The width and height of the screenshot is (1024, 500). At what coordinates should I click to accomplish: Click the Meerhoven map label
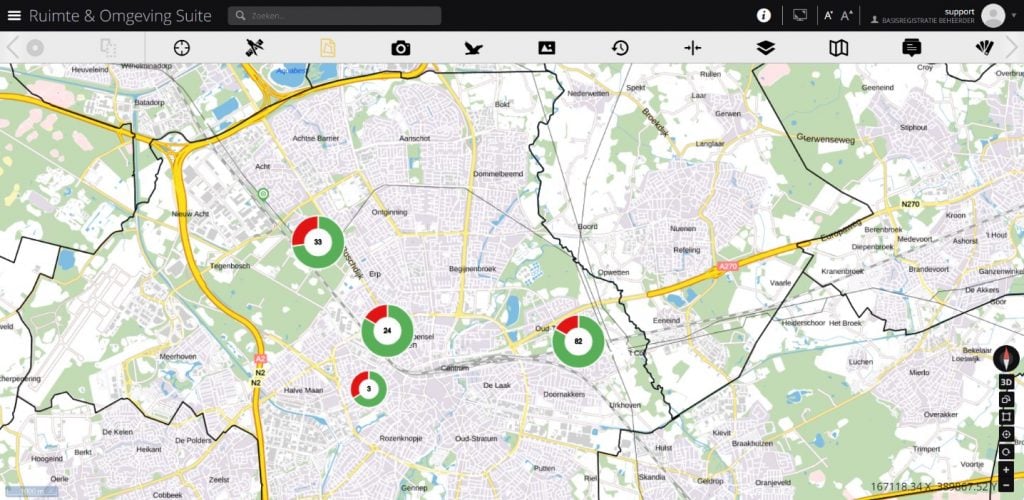(178, 356)
